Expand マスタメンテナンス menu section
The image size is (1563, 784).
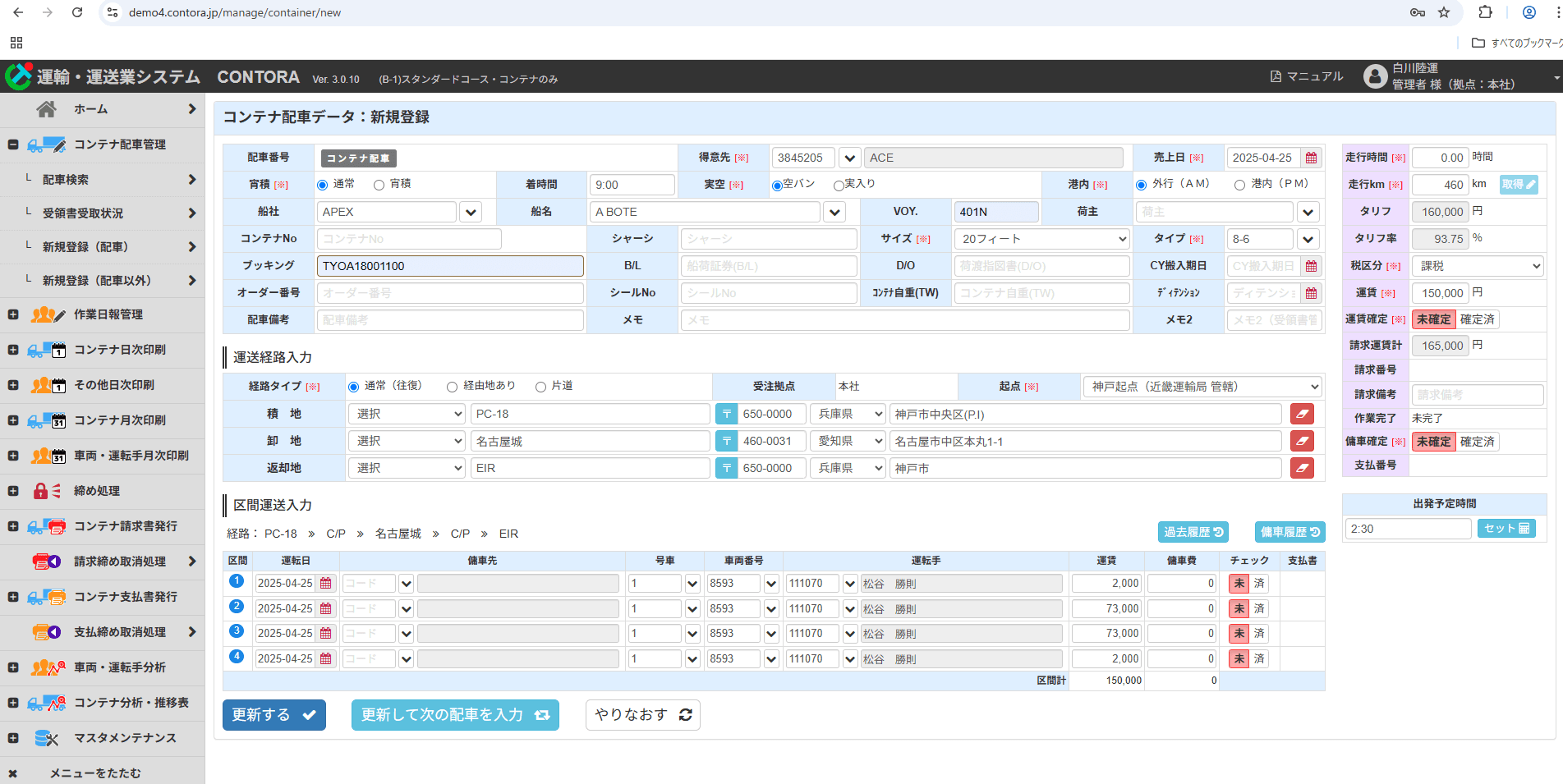(125, 738)
